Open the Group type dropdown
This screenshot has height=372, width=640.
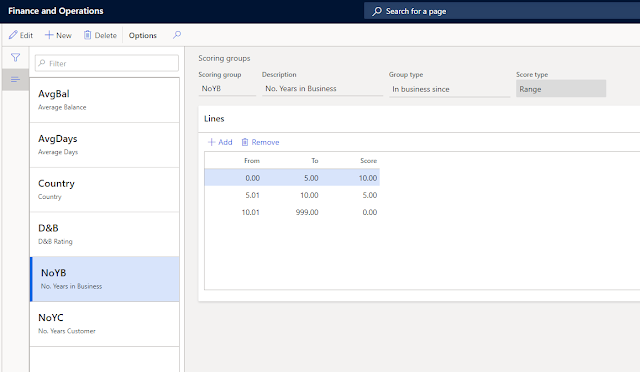(449, 89)
